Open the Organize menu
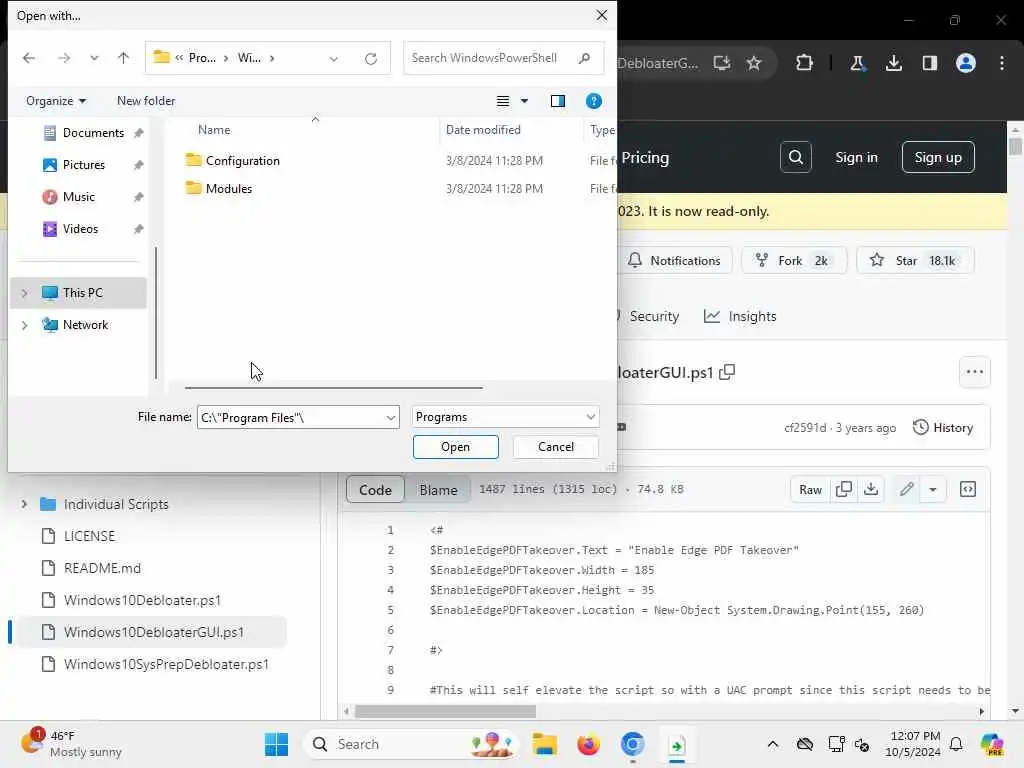1024x768 pixels. (x=56, y=101)
